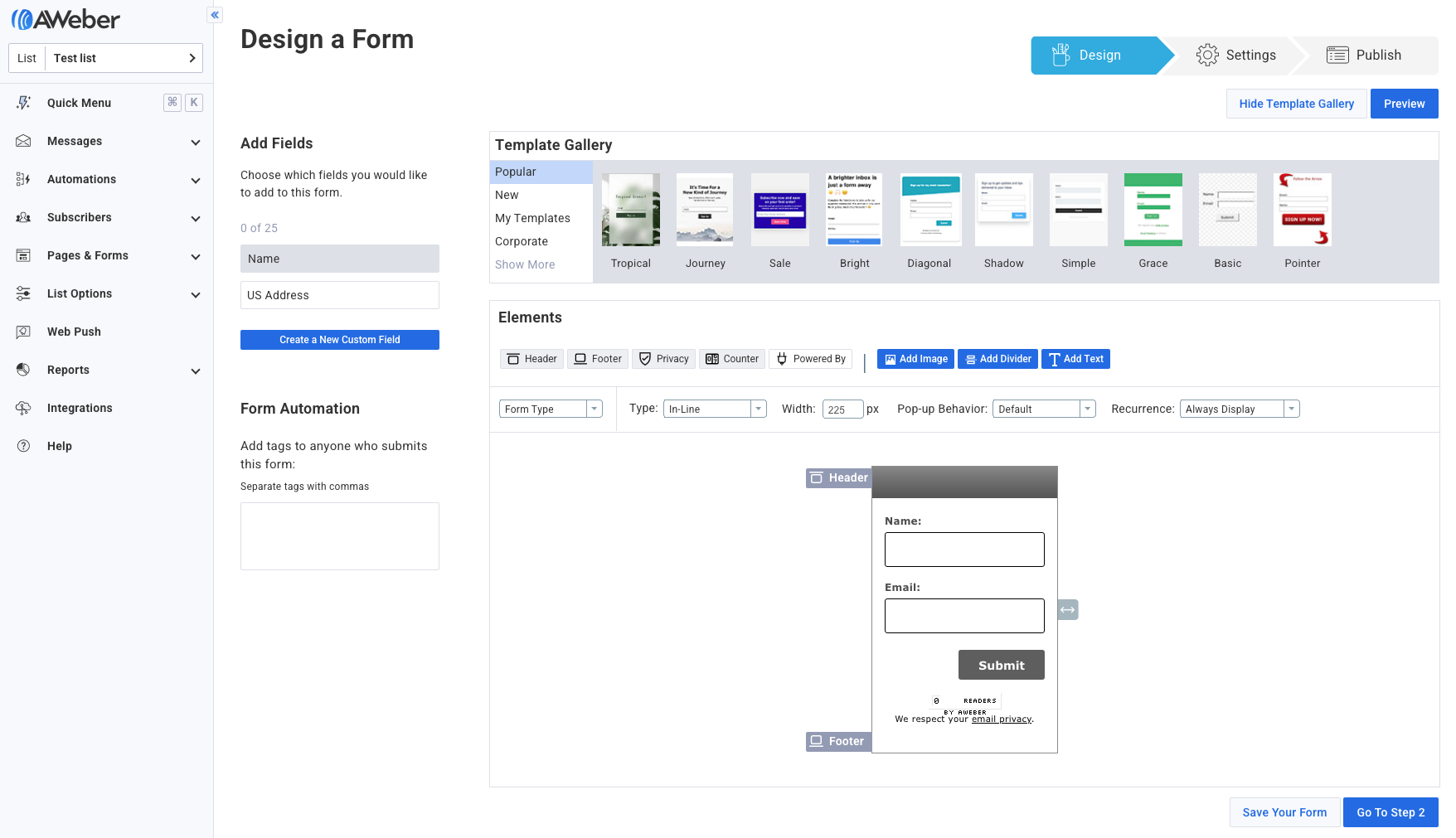The image size is (1456, 838).
Task: Collapse the sidebar with the double-chevron icon
Action: coord(215,15)
